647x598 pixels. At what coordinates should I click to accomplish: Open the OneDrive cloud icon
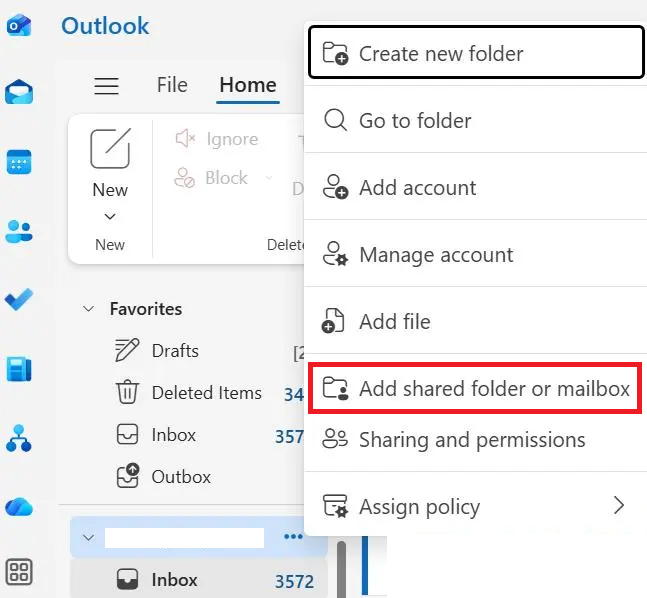pos(19,507)
